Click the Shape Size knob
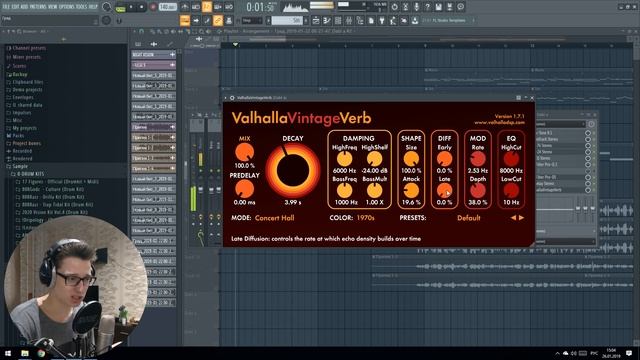The height and width of the screenshot is (360, 640). click(x=411, y=159)
